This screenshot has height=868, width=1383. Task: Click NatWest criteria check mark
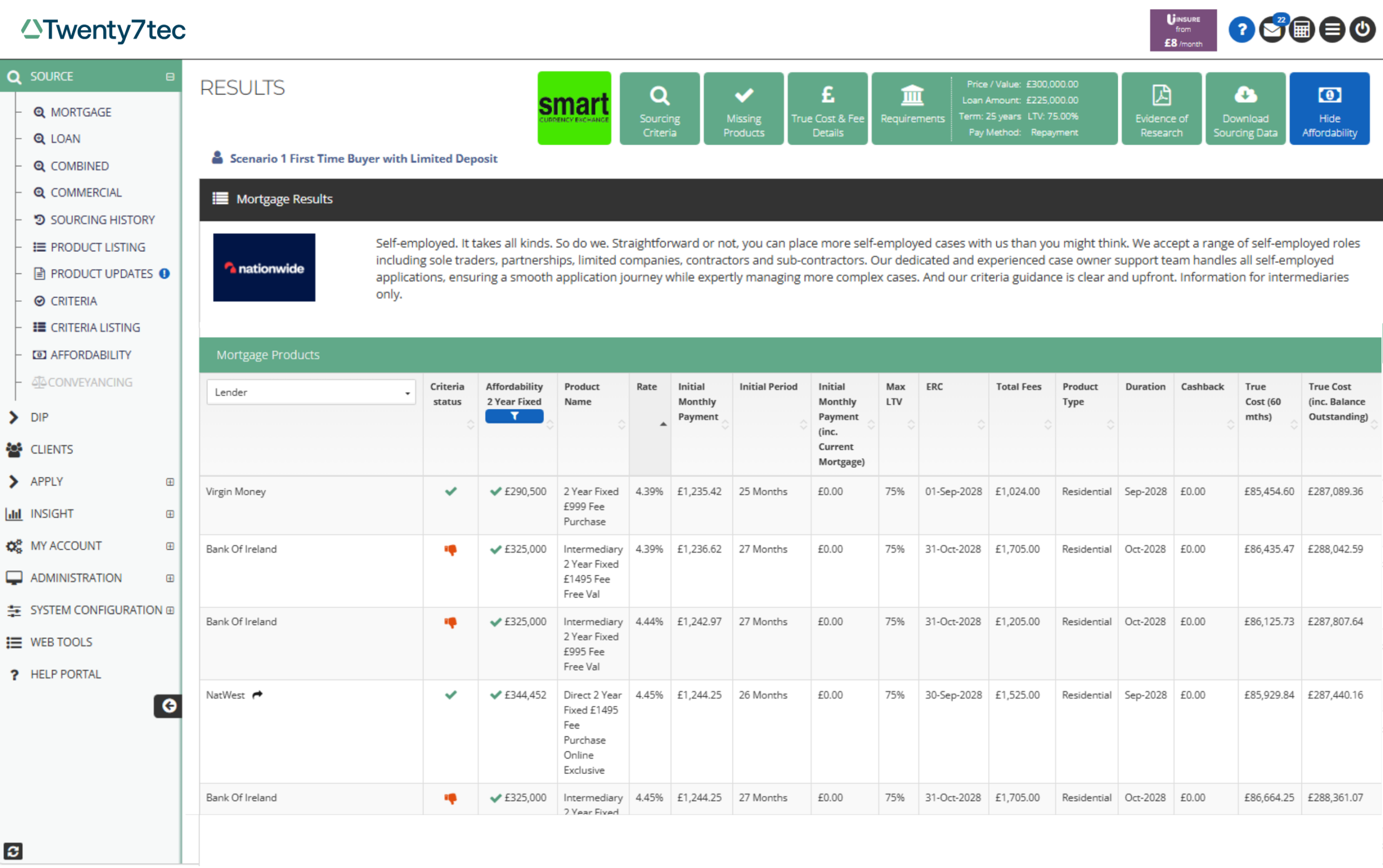tap(451, 695)
